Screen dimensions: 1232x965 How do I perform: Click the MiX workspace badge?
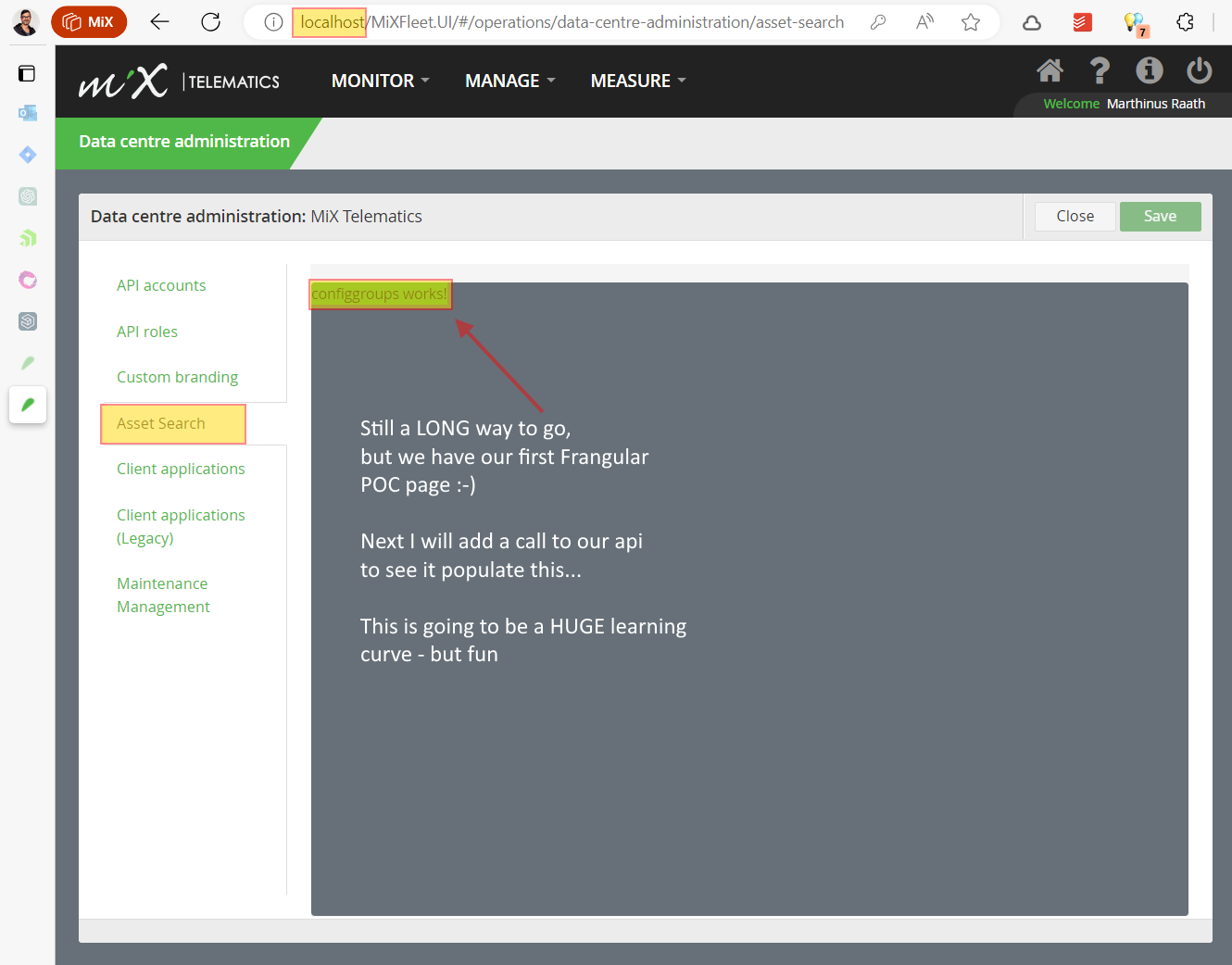[89, 22]
